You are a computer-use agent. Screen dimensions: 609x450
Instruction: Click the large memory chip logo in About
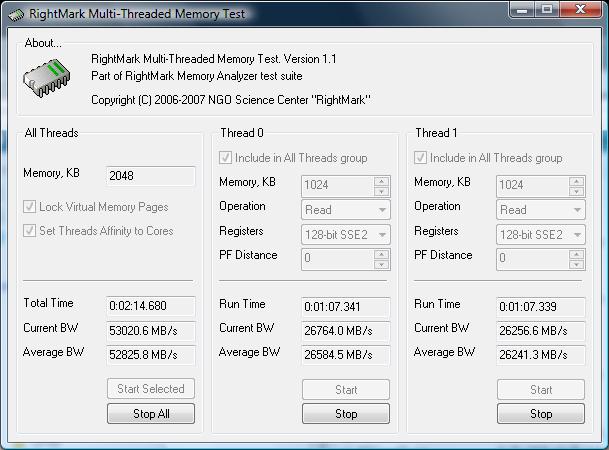click(x=47, y=78)
